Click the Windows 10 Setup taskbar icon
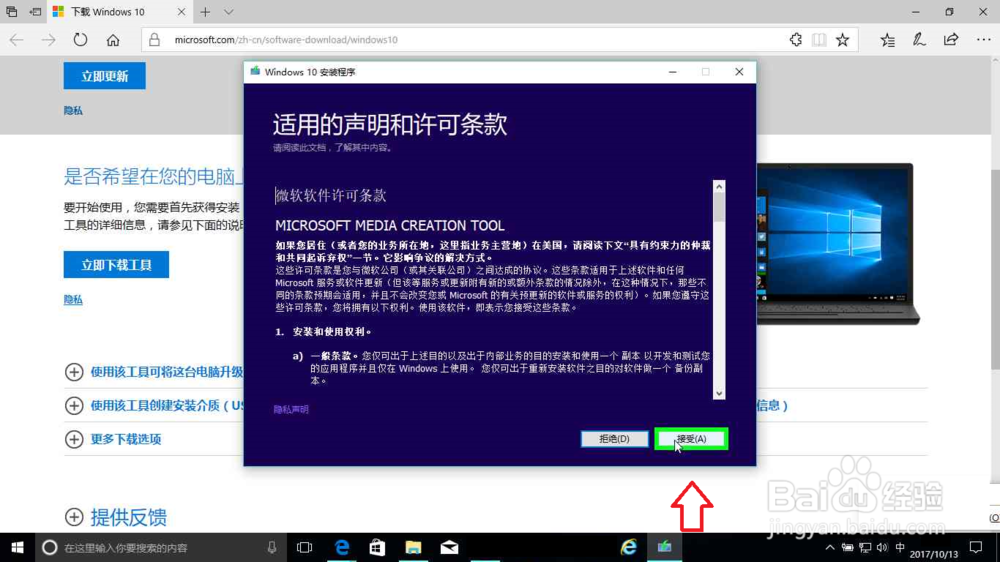 [665, 547]
